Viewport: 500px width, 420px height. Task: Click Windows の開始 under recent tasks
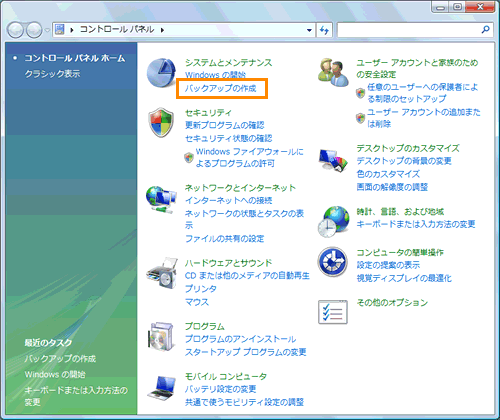click(x=55, y=374)
